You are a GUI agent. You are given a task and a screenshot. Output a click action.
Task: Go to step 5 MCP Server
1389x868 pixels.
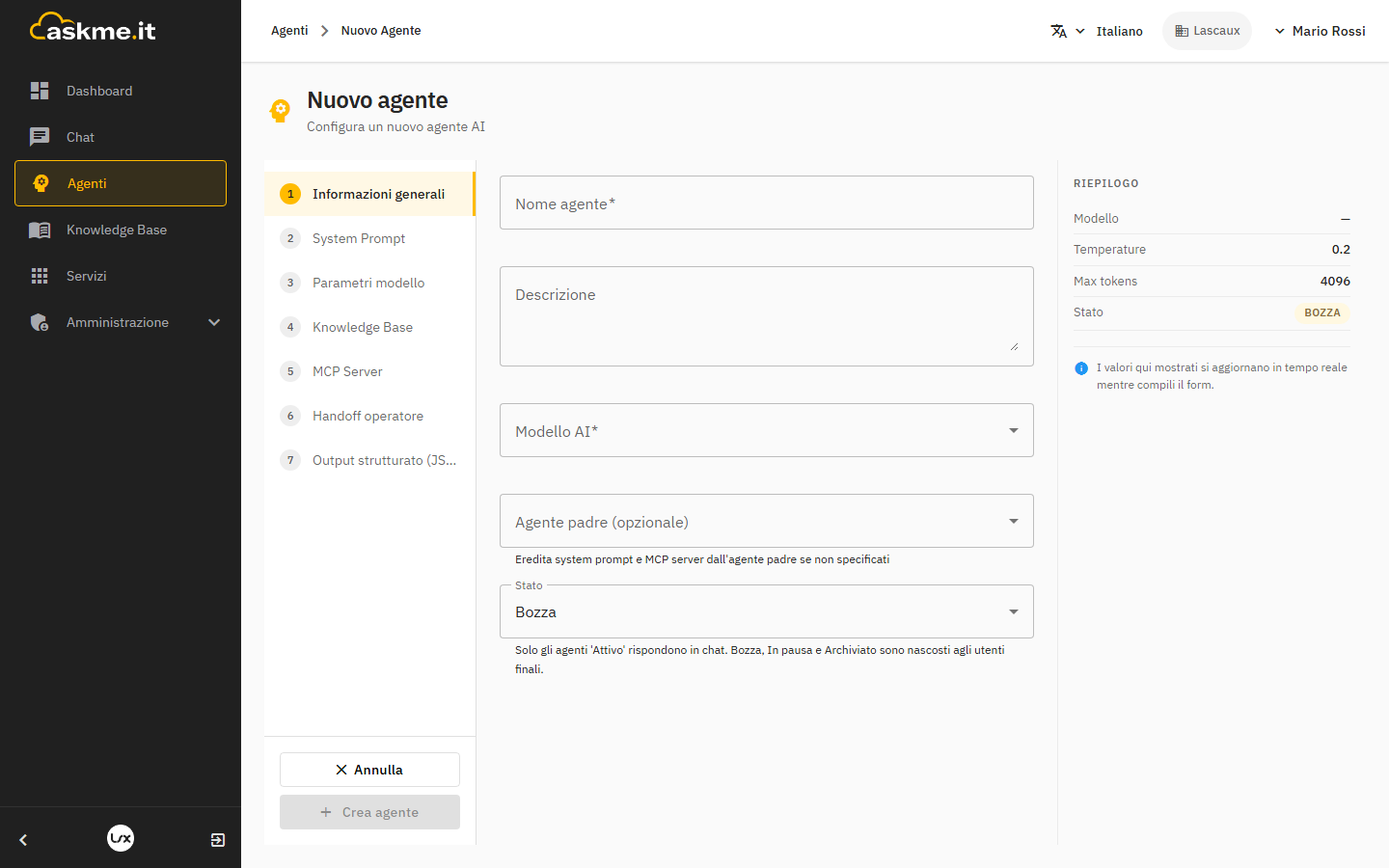369,371
